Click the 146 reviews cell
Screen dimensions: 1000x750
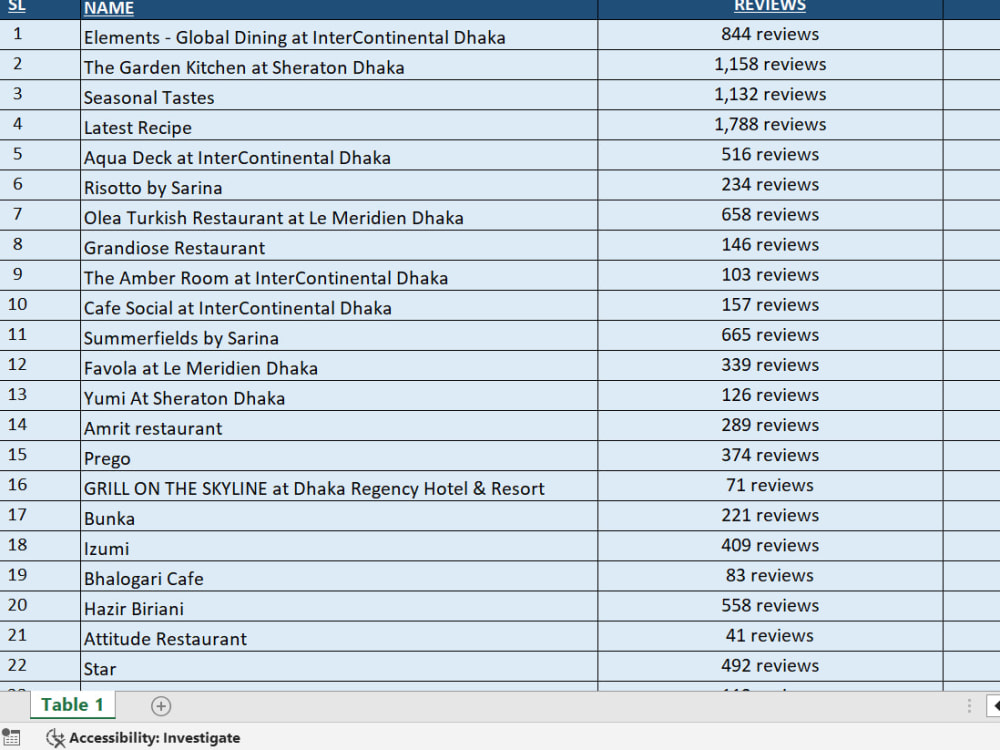(770, 246)
